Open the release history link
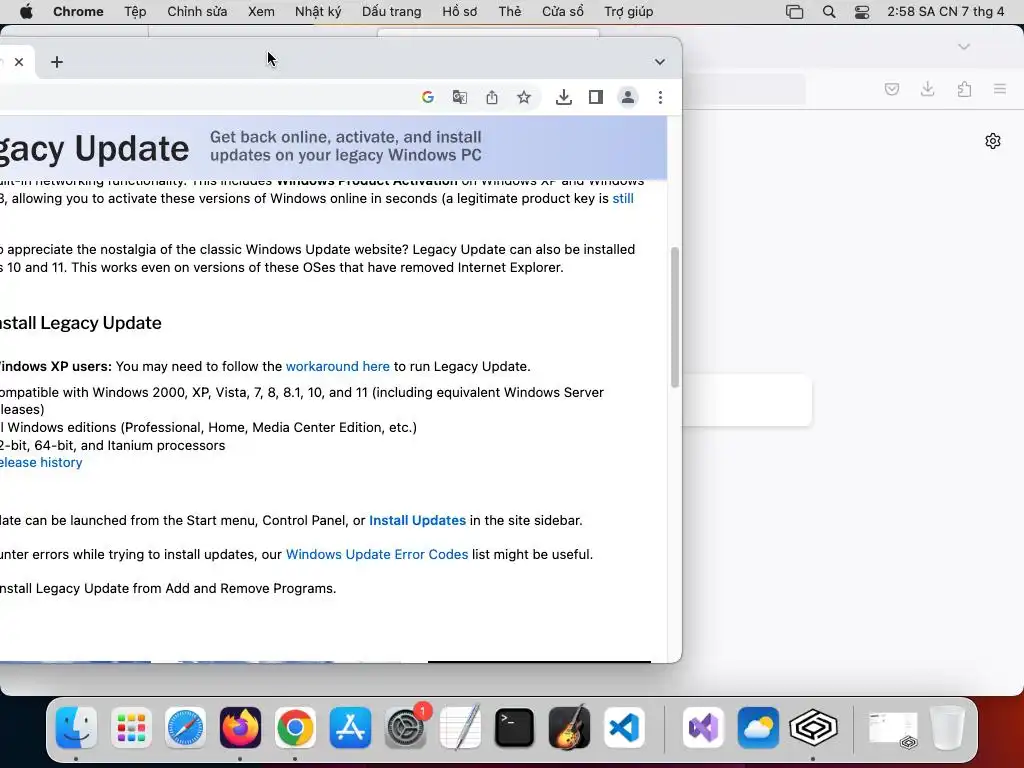Viewport: 1024px width, 768px height. tap(40, 462)
